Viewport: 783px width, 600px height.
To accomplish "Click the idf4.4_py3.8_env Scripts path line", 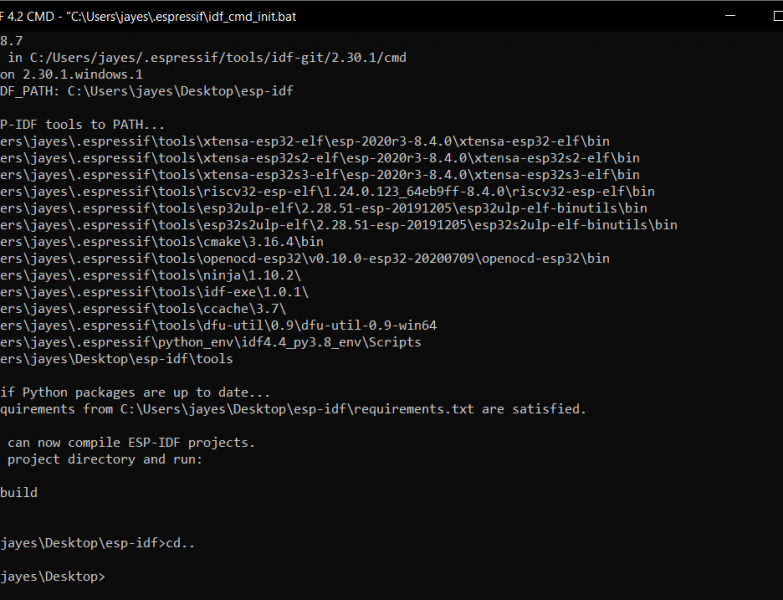I will [210, 342].
